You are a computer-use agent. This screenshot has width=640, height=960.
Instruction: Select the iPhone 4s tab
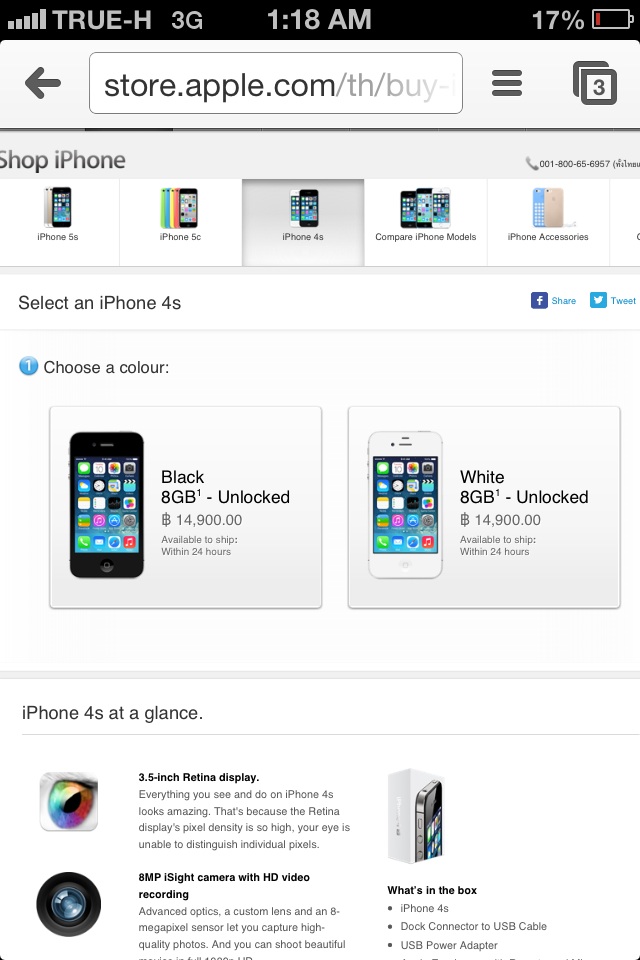point(303,222)
